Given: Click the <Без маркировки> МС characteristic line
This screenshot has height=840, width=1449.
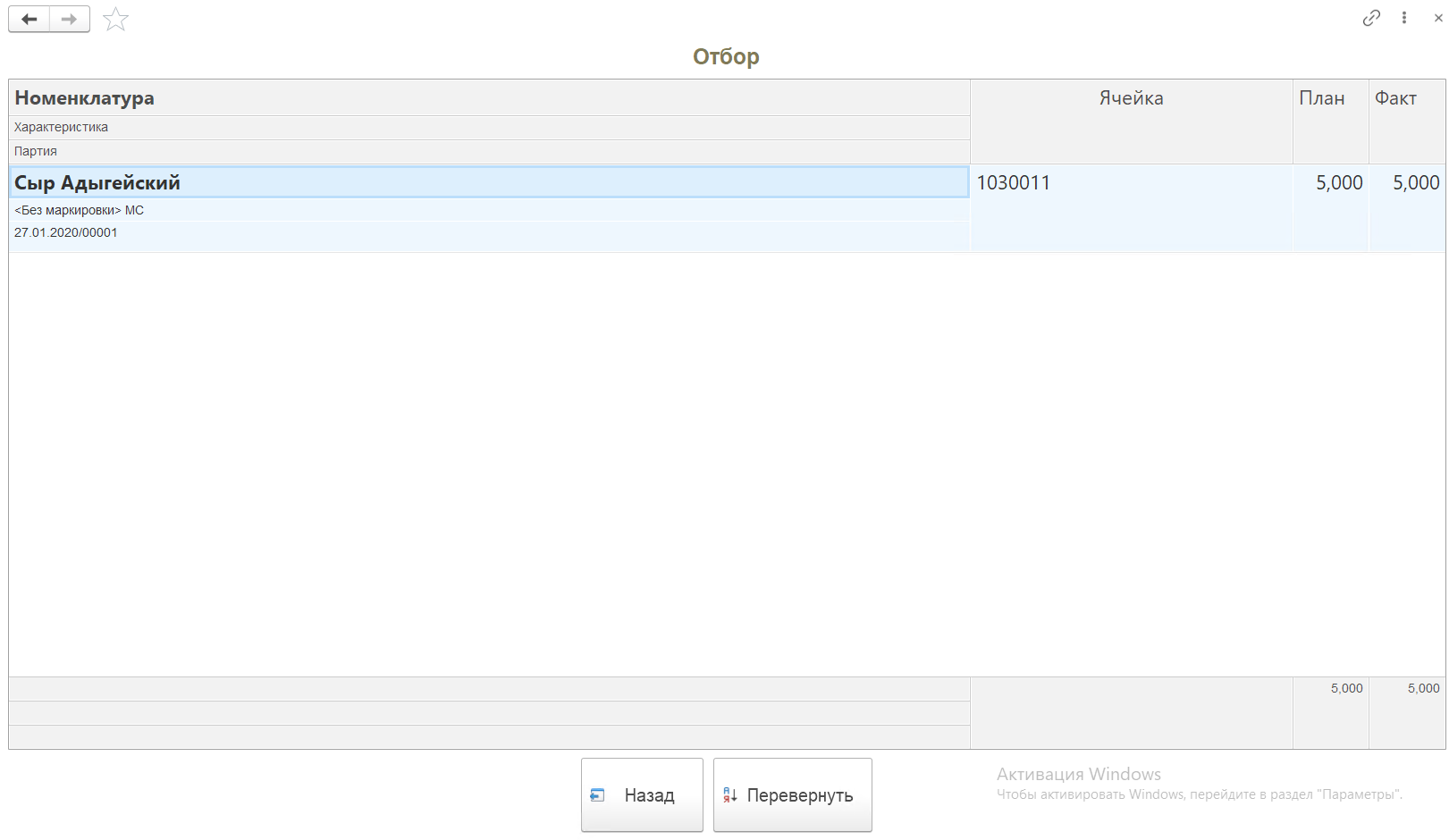Looking at the screenshot, I should [79, 210].
